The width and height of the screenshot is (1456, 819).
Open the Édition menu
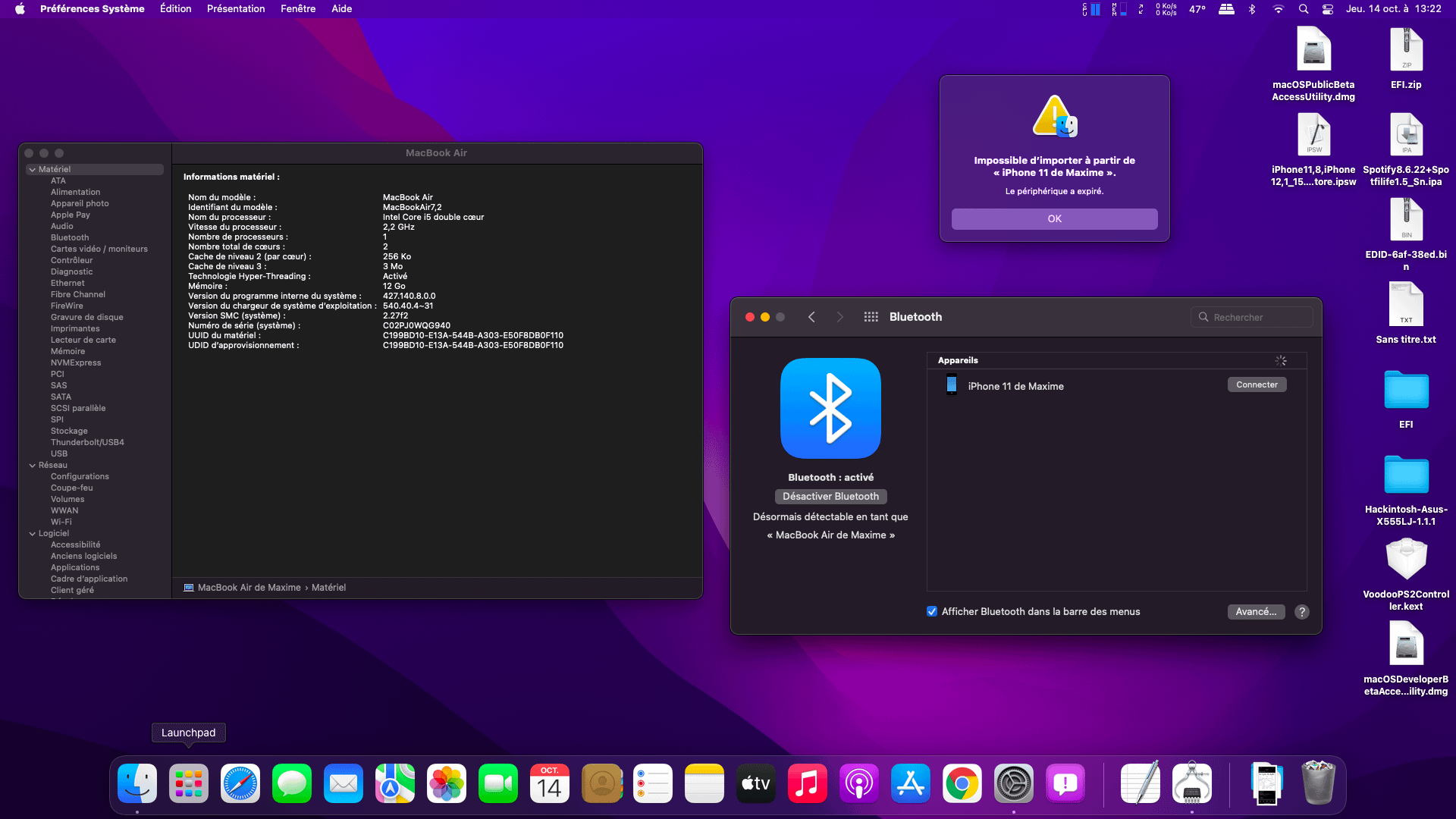(x=176, y=9)
